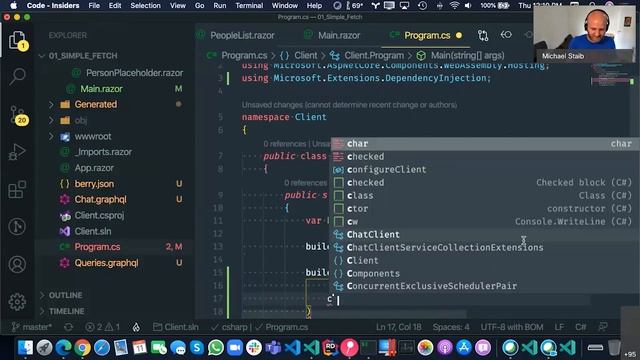The height and width of the screenshot is (360, 640).
Task: Open JetBrains Rider from the dock
Action: coord(330,348)
